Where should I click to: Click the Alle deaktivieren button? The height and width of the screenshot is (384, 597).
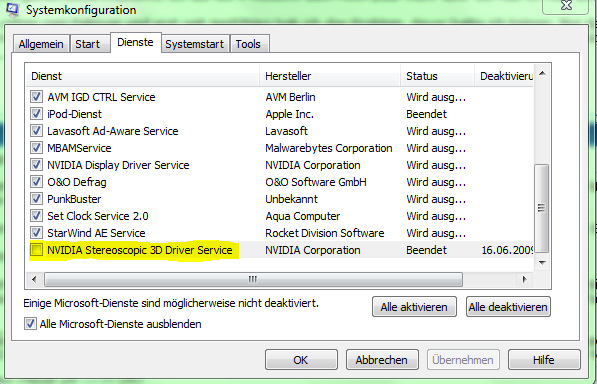click(x=508, y=307)
